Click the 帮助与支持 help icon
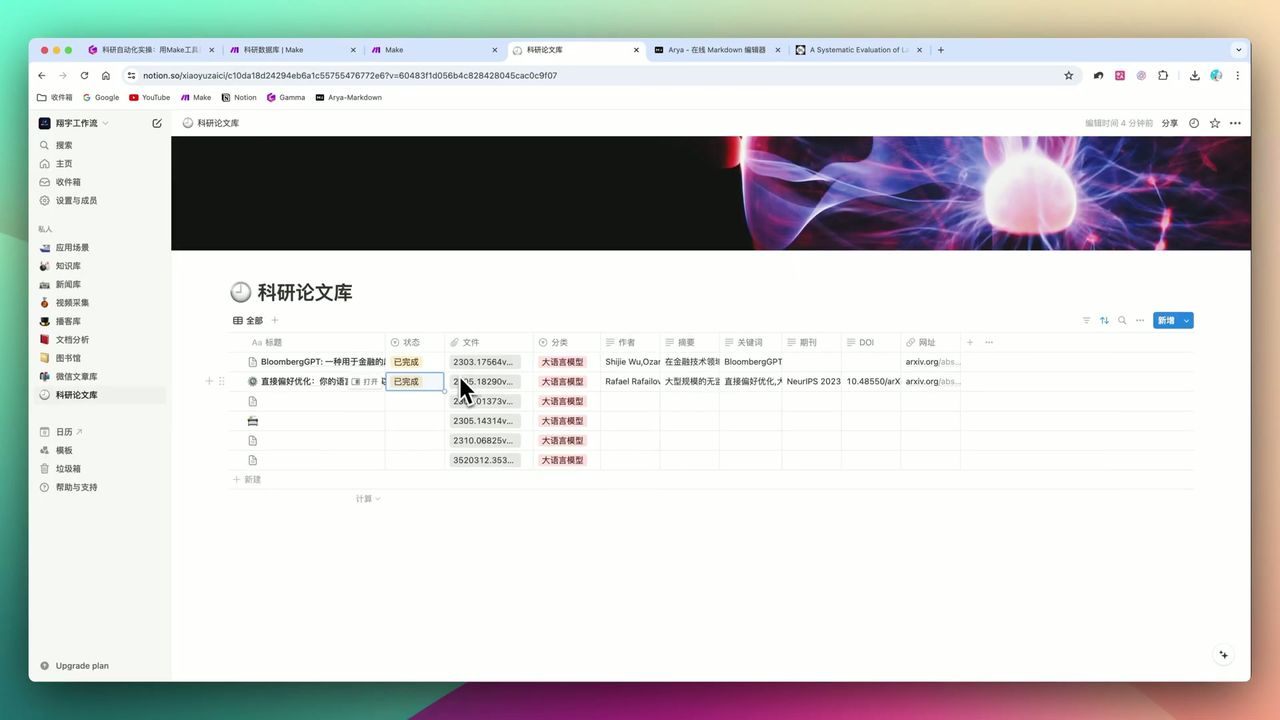This screenshot has width=1280, height=720. pyautogui.click(x=43, y=487)
